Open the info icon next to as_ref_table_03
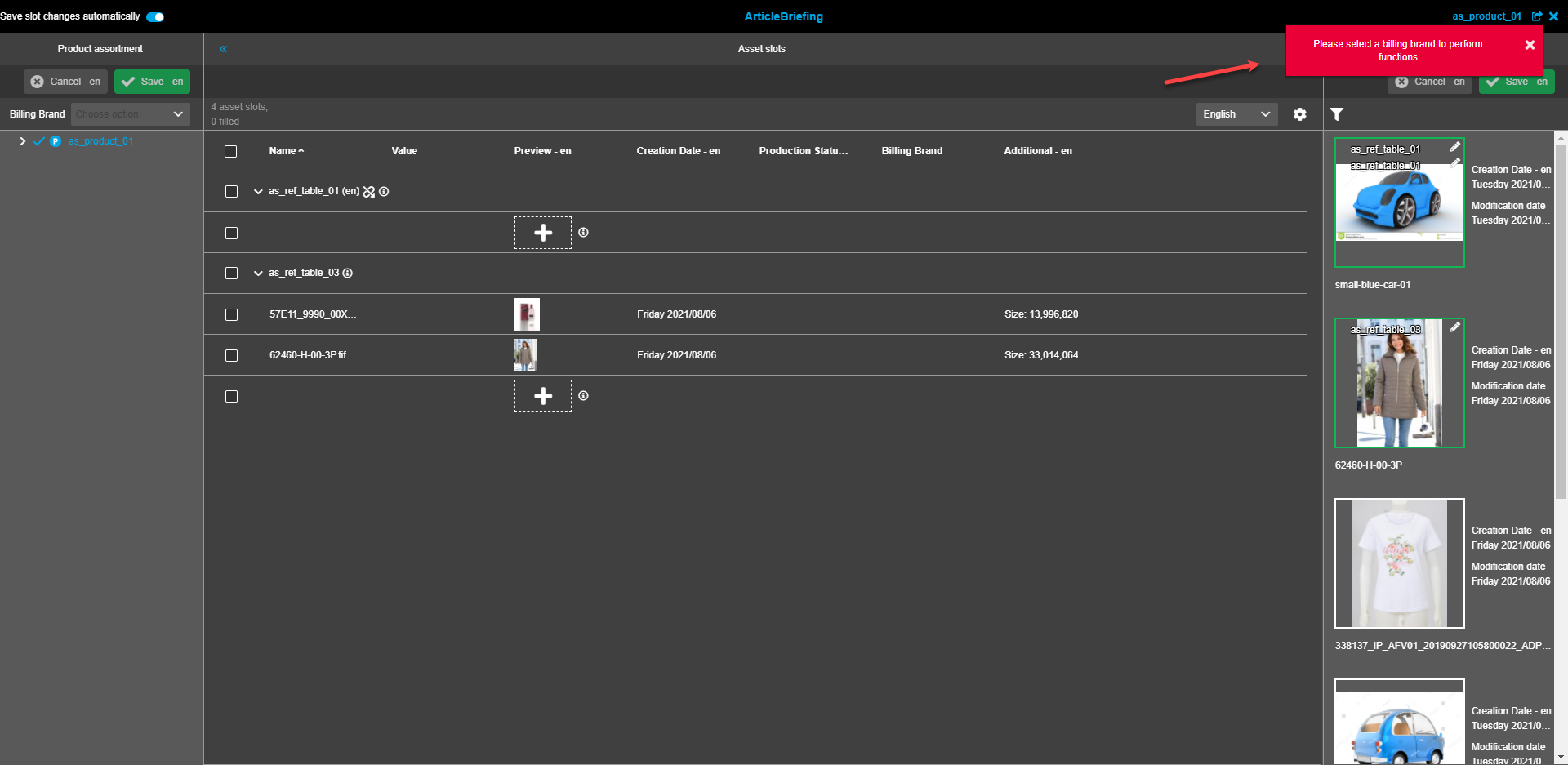This screenshot has width=1568, height=765. click(x=349, y=273)
